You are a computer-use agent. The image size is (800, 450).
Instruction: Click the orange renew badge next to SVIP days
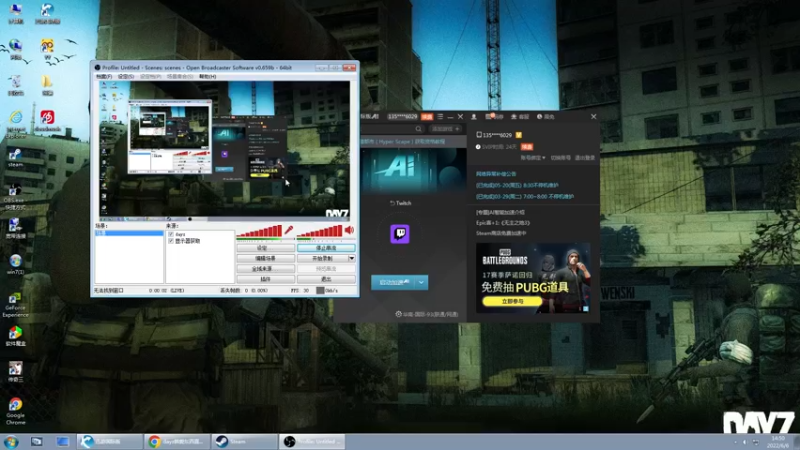pos(527,147)
